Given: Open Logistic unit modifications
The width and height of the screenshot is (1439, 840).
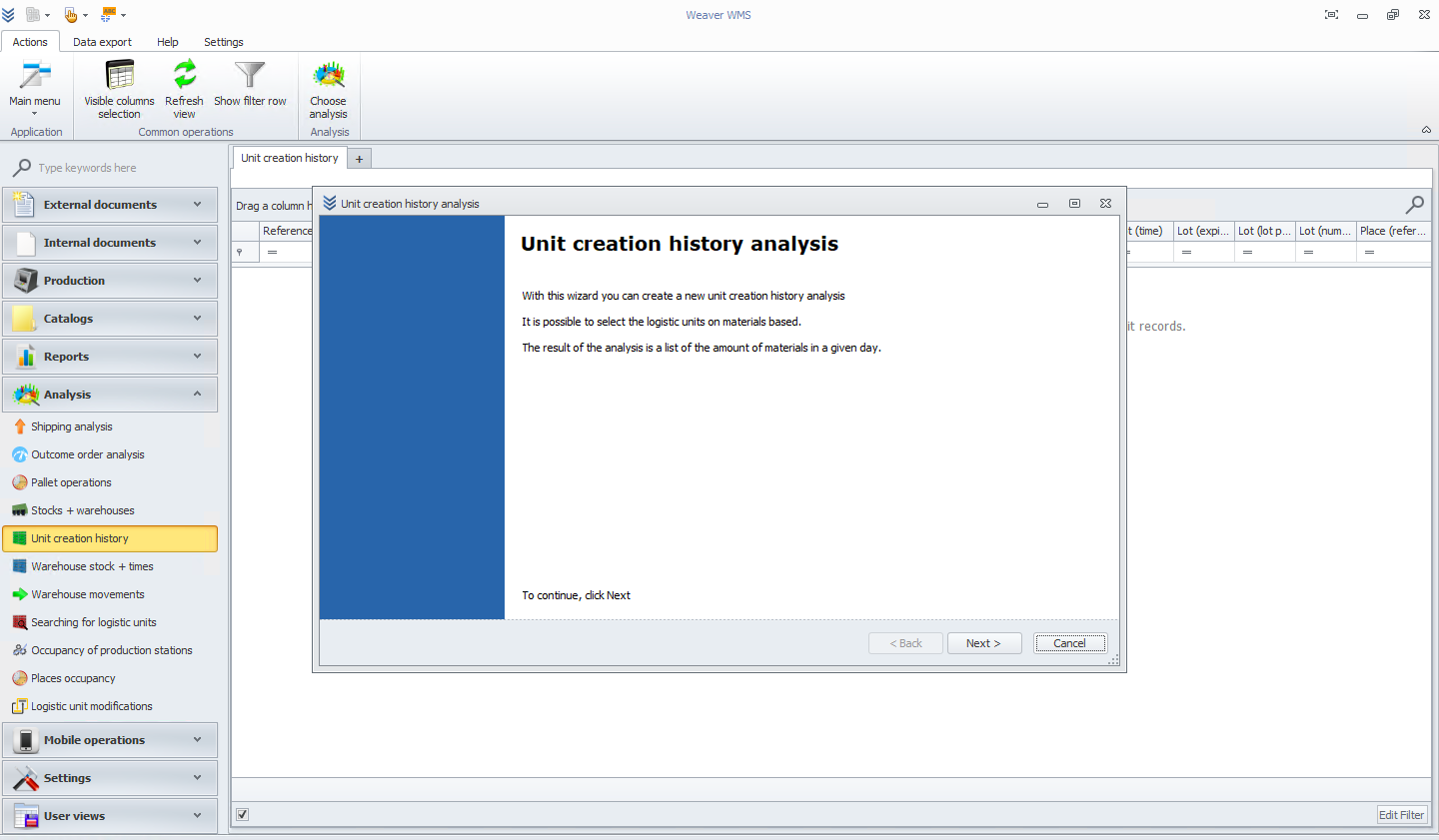Looking at the screenshot, I should pyautogui.click(x=110, y=706).
